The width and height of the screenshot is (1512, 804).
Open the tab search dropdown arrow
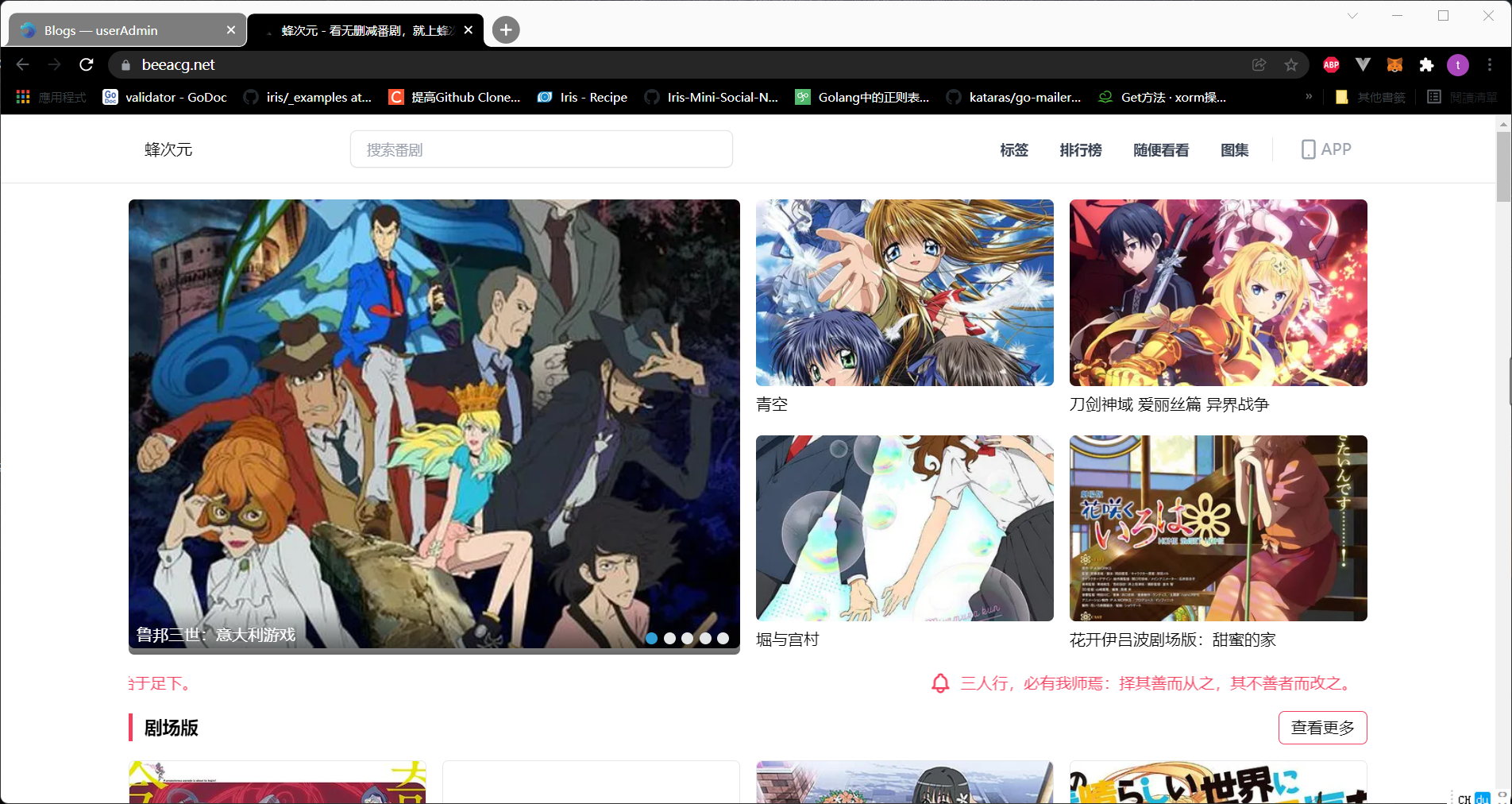click(x=1352, y=16)
